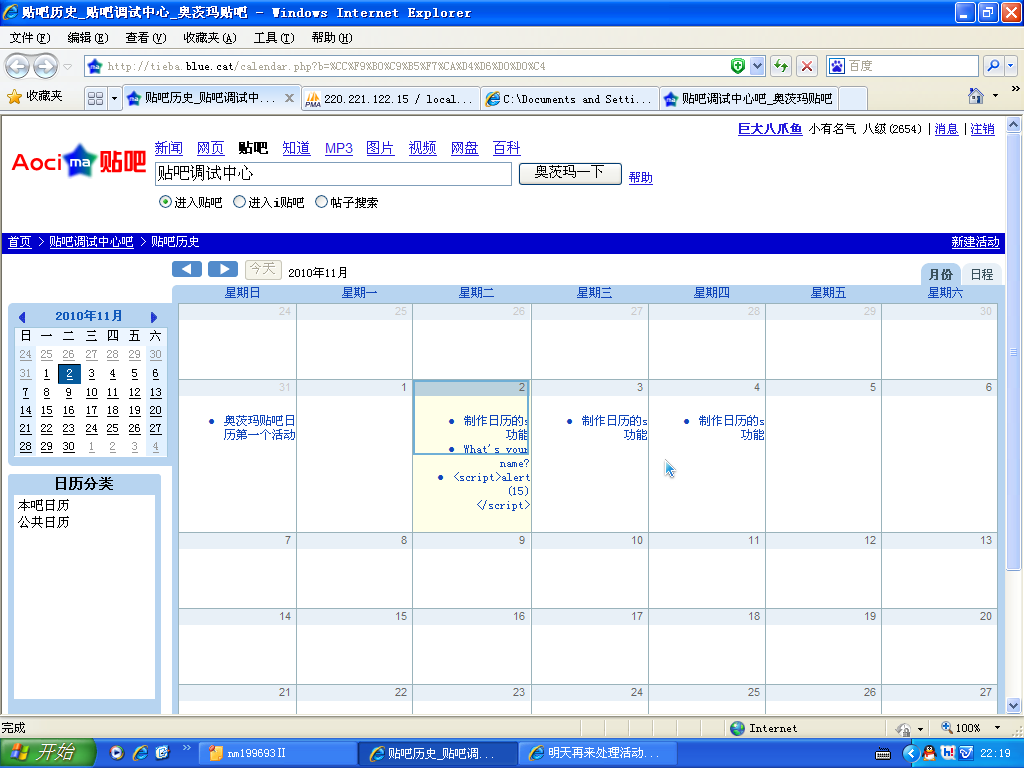Switch to the C:\Documents and Setti... tab
The width and height of the screenshot is (1024, 768).
(569, 99)
